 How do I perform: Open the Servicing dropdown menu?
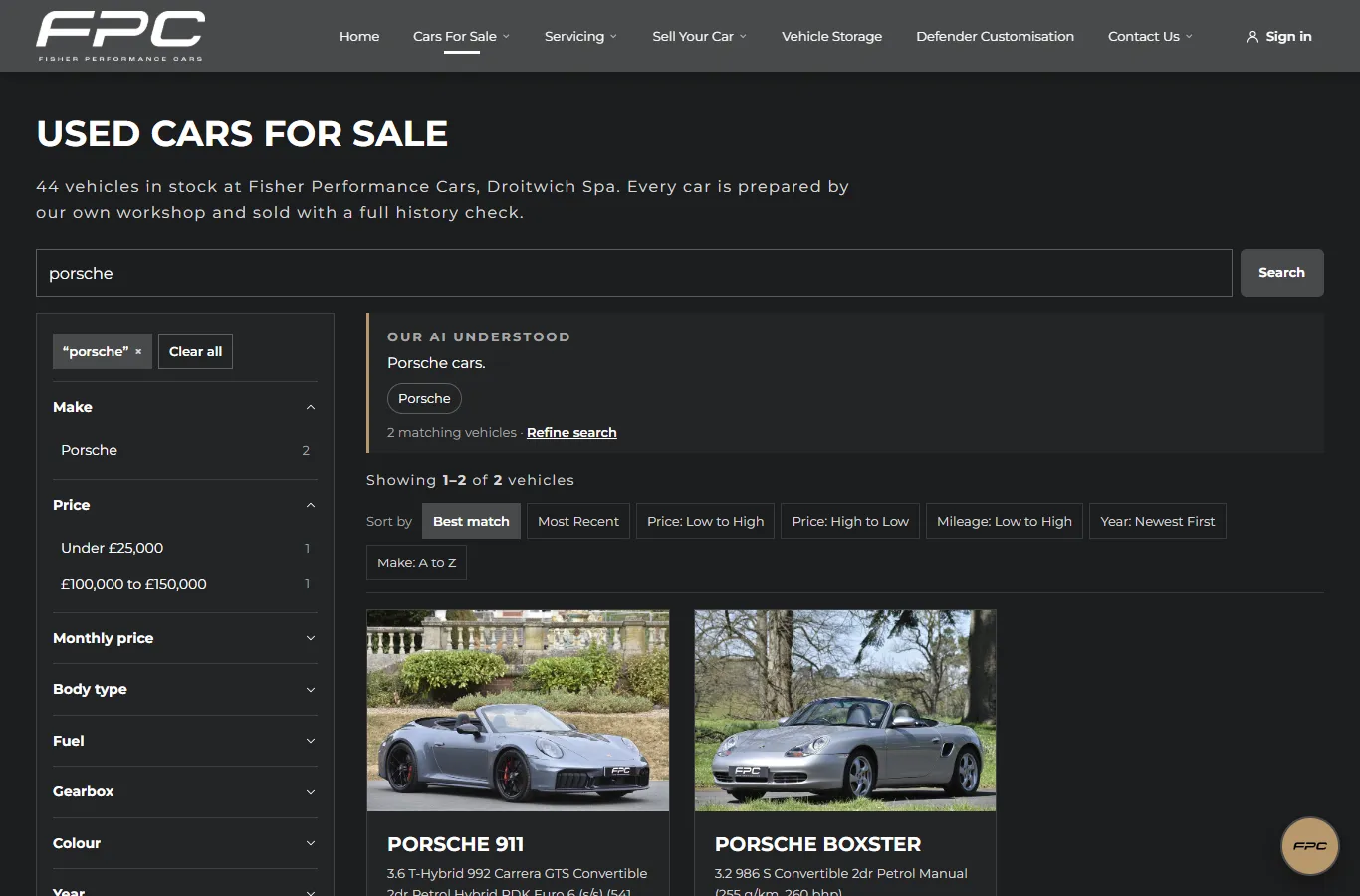(x=580, y=37)
